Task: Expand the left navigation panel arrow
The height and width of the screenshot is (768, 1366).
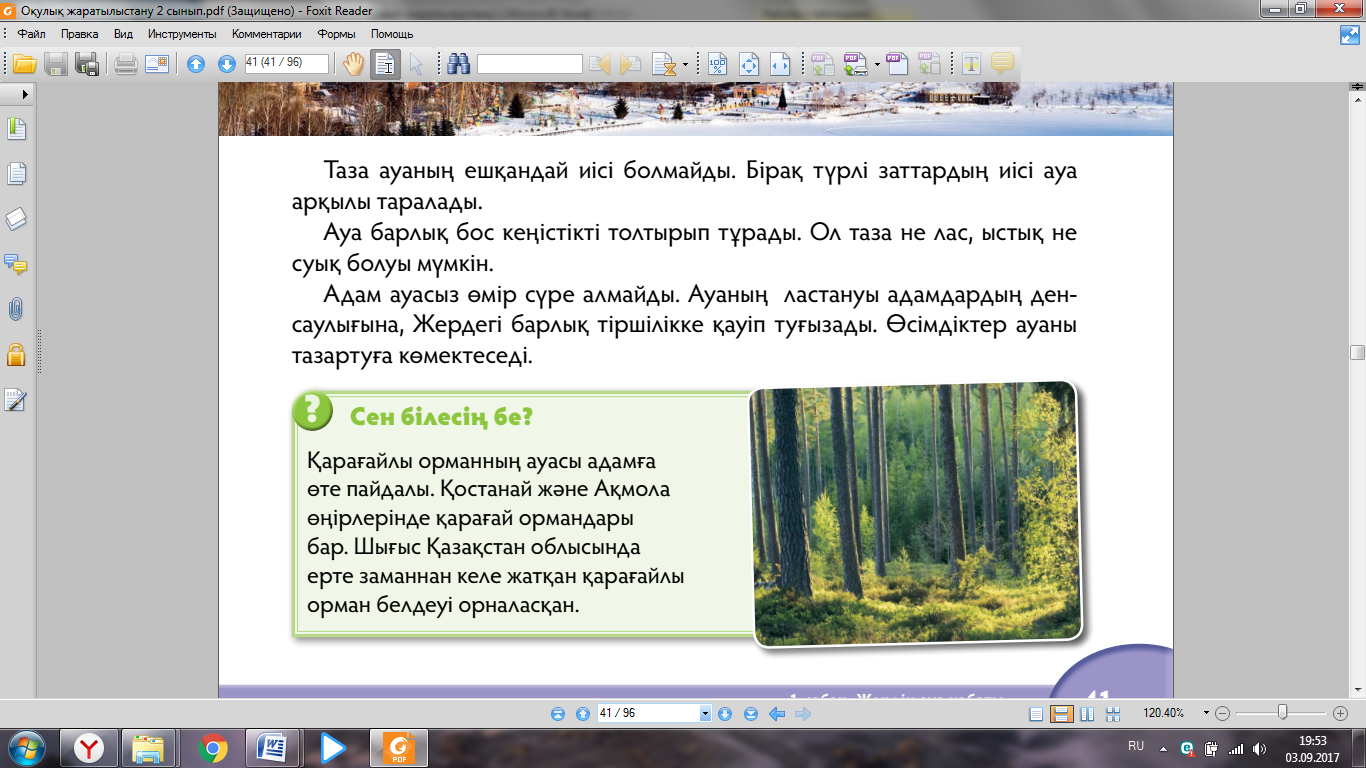Action: coord(25,93)
